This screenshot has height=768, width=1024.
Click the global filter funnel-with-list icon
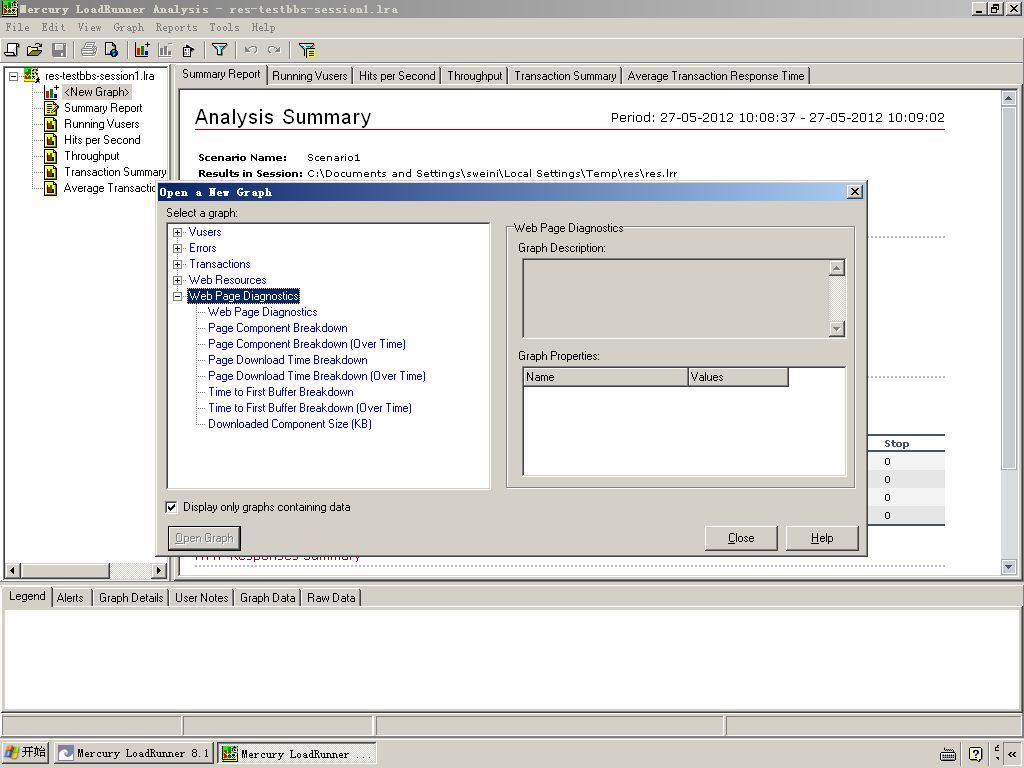306,50
